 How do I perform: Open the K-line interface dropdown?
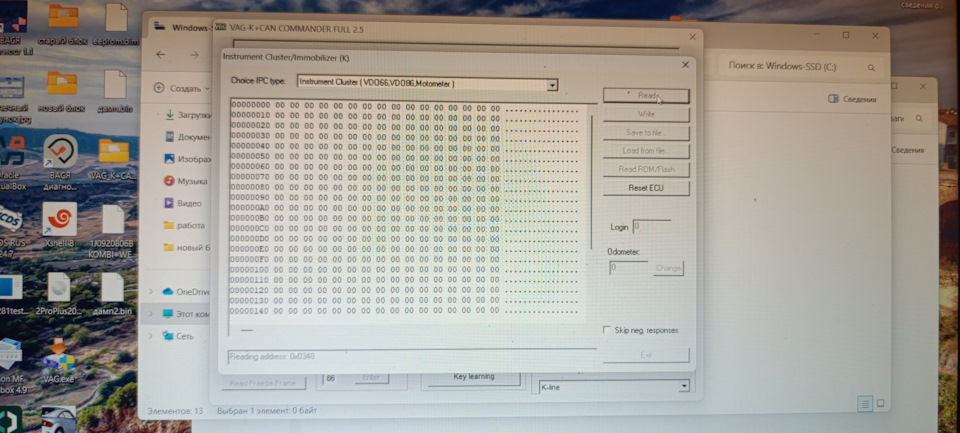tap(684, 386)
